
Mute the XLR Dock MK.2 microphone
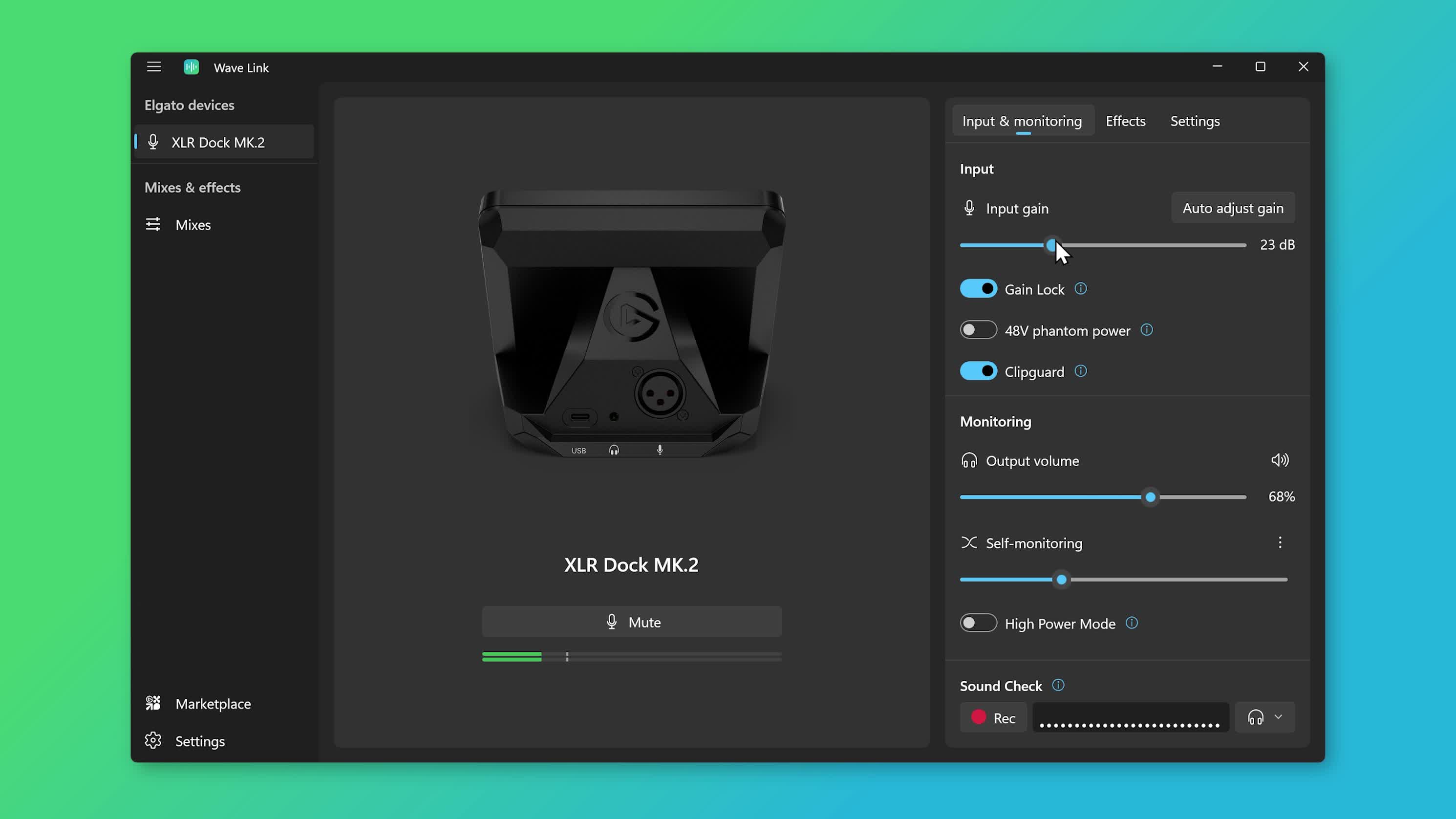631,622
